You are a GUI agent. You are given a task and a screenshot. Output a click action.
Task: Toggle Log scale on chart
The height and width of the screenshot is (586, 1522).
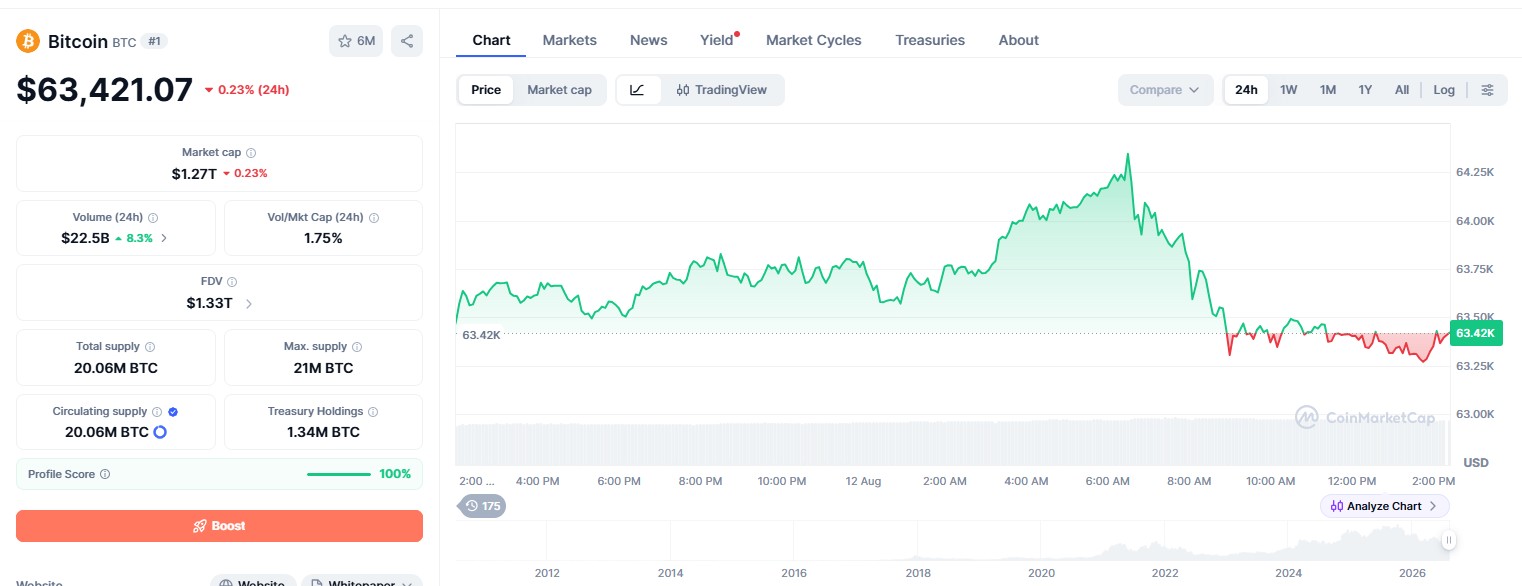coord(1444,90)
